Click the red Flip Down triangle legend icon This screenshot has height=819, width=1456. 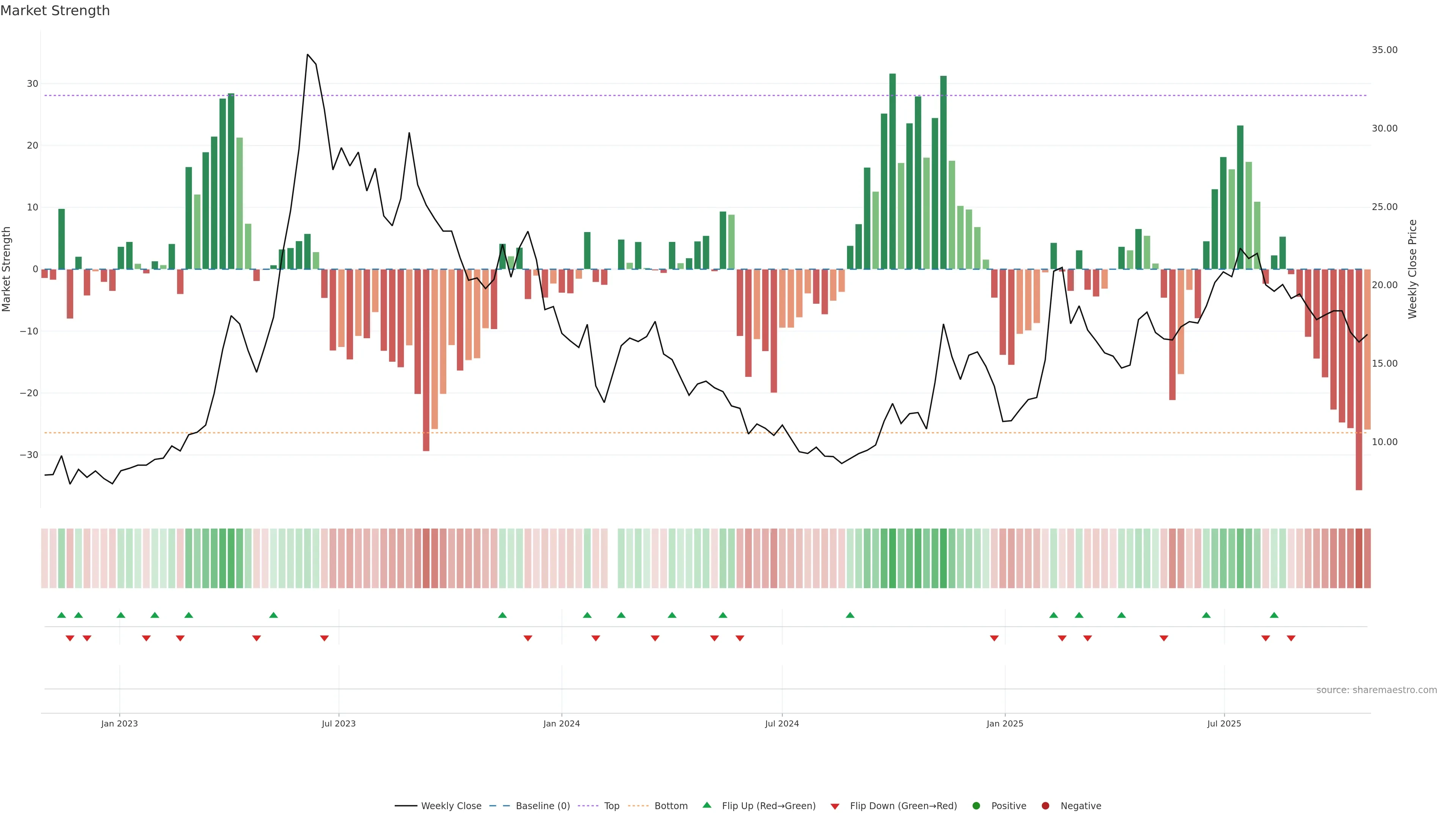835,806
